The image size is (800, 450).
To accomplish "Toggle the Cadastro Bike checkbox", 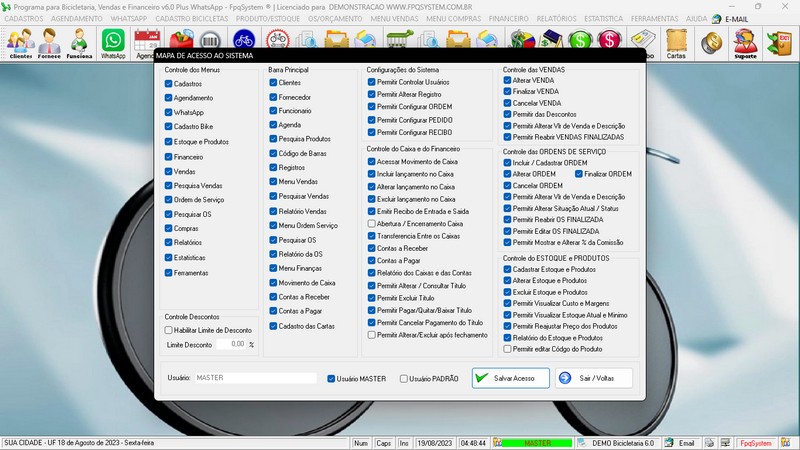I will pyautogui.click(x=168, y=126).
